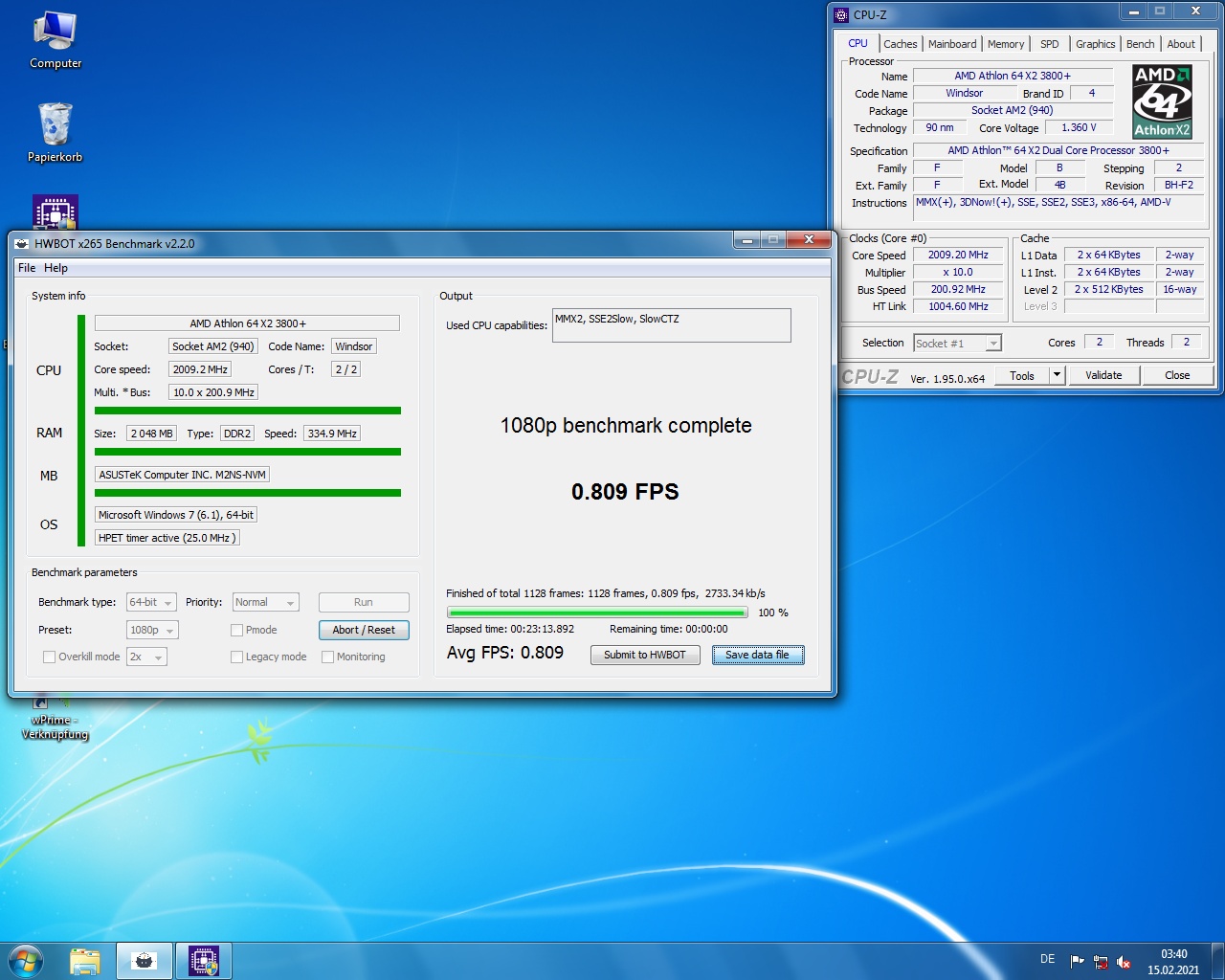This screenshot has height=980, width=1225.
Task: Switch to the Memory tab in CPU-Z
Action: 1006,44
